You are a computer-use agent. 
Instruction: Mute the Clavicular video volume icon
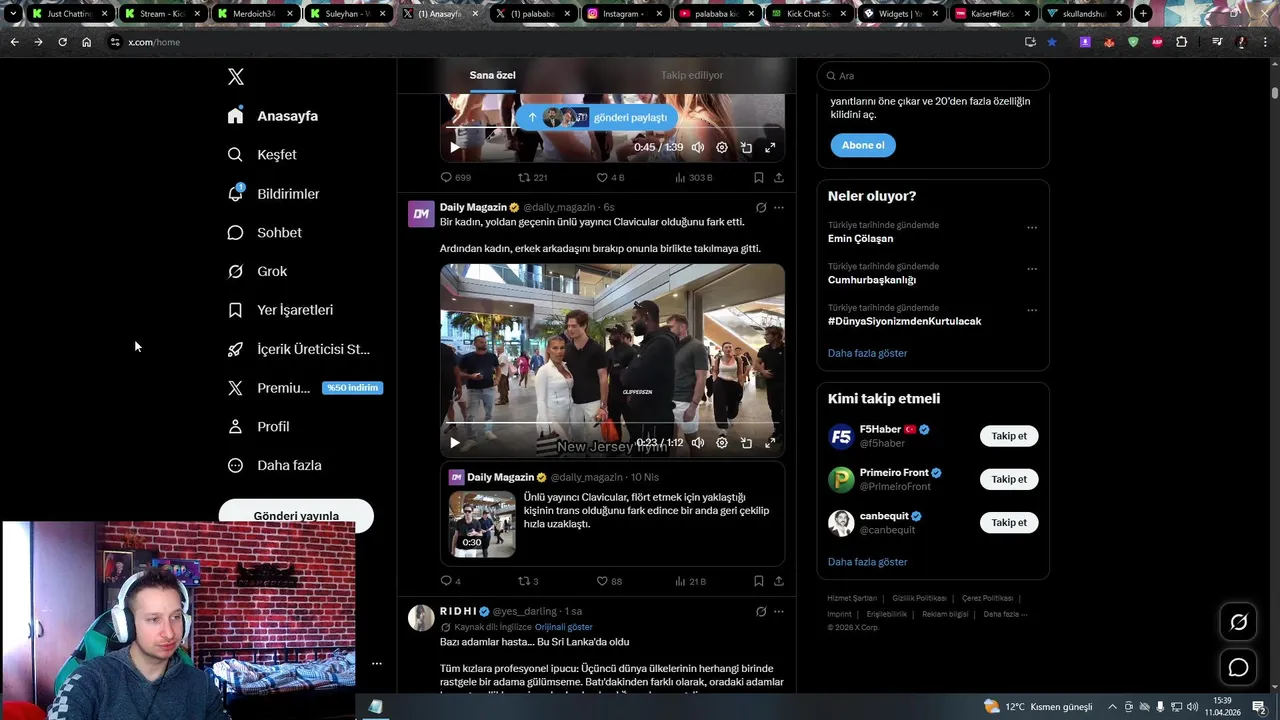tap(698, 443)
